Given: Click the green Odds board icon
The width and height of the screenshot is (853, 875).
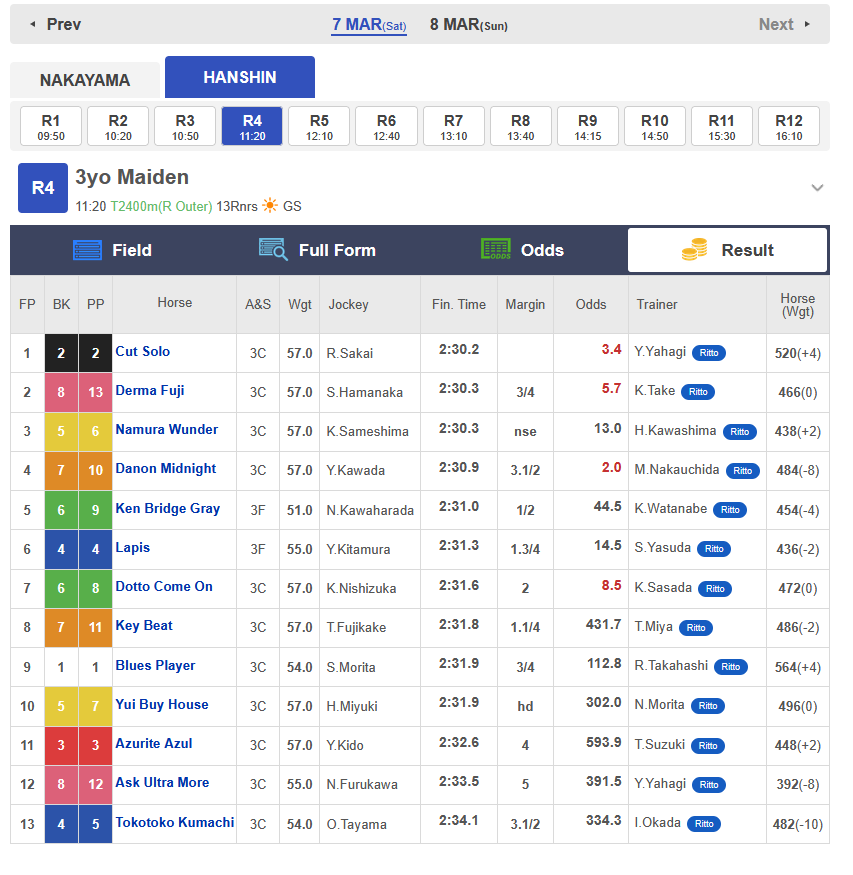Looking at the screenshot, I should tap(496, 249).
